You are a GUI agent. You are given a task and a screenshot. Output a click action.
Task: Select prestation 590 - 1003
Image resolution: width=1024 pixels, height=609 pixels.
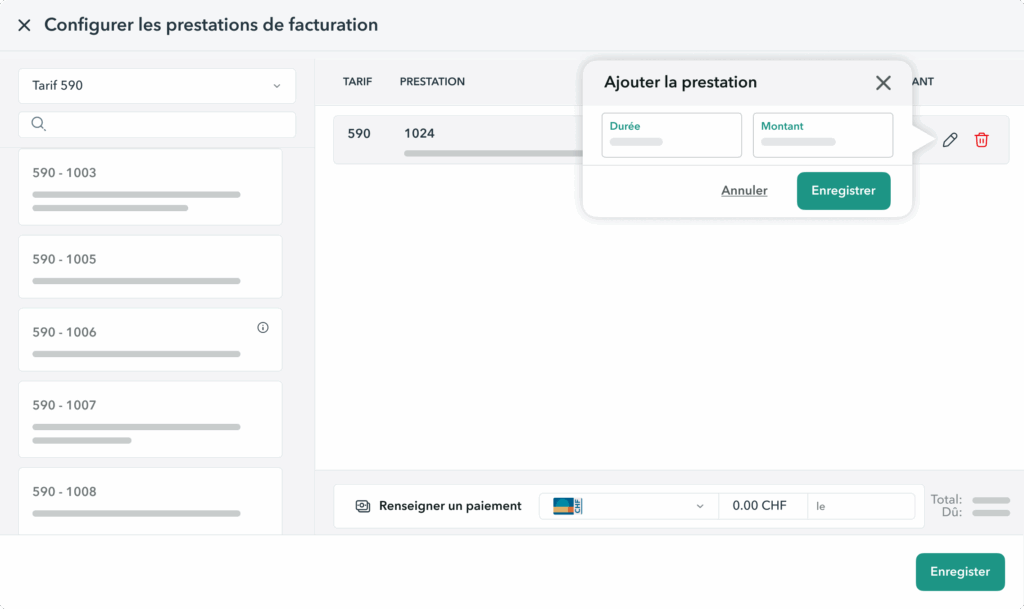click(x=150, y=187)
